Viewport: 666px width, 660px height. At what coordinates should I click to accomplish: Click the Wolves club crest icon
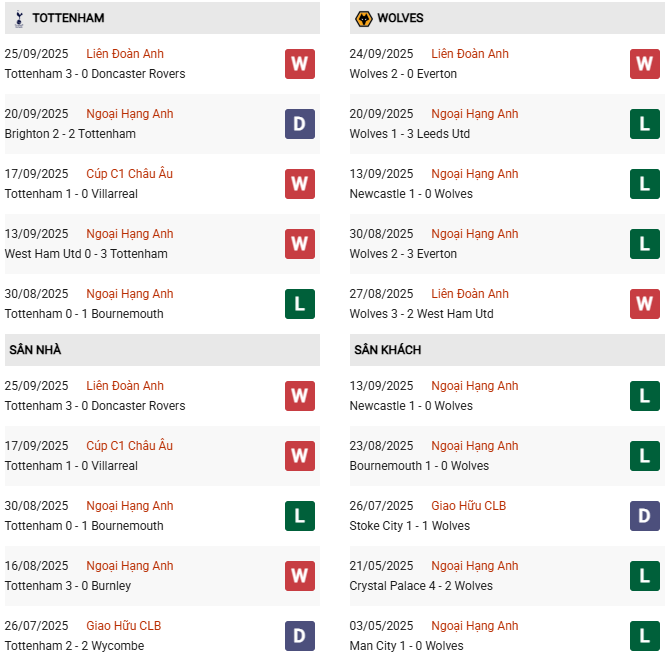(364, 18)
